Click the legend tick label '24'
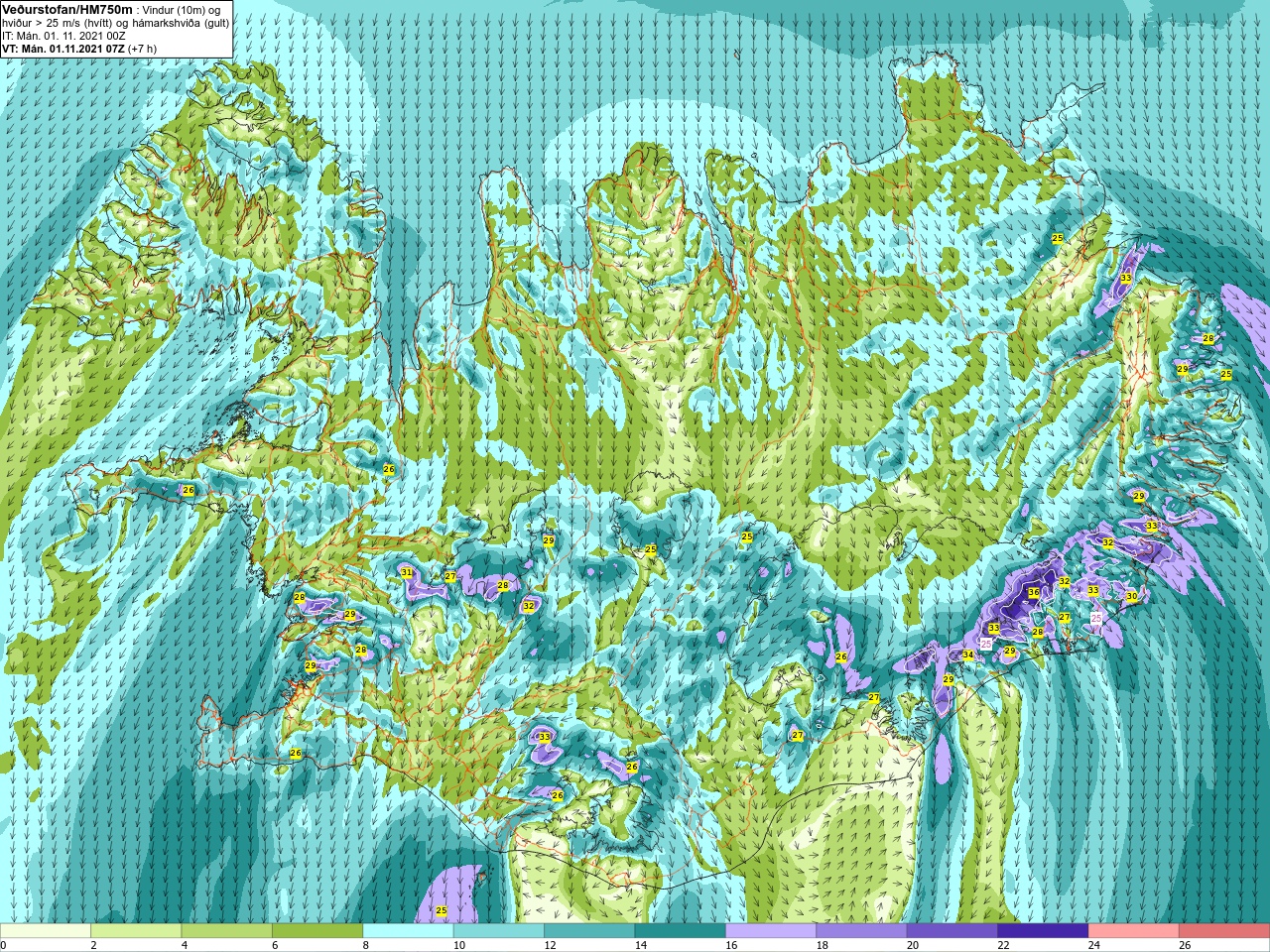Image resolution: width=1270 pixels, height=952 pixels. [x=1094, y=945]
